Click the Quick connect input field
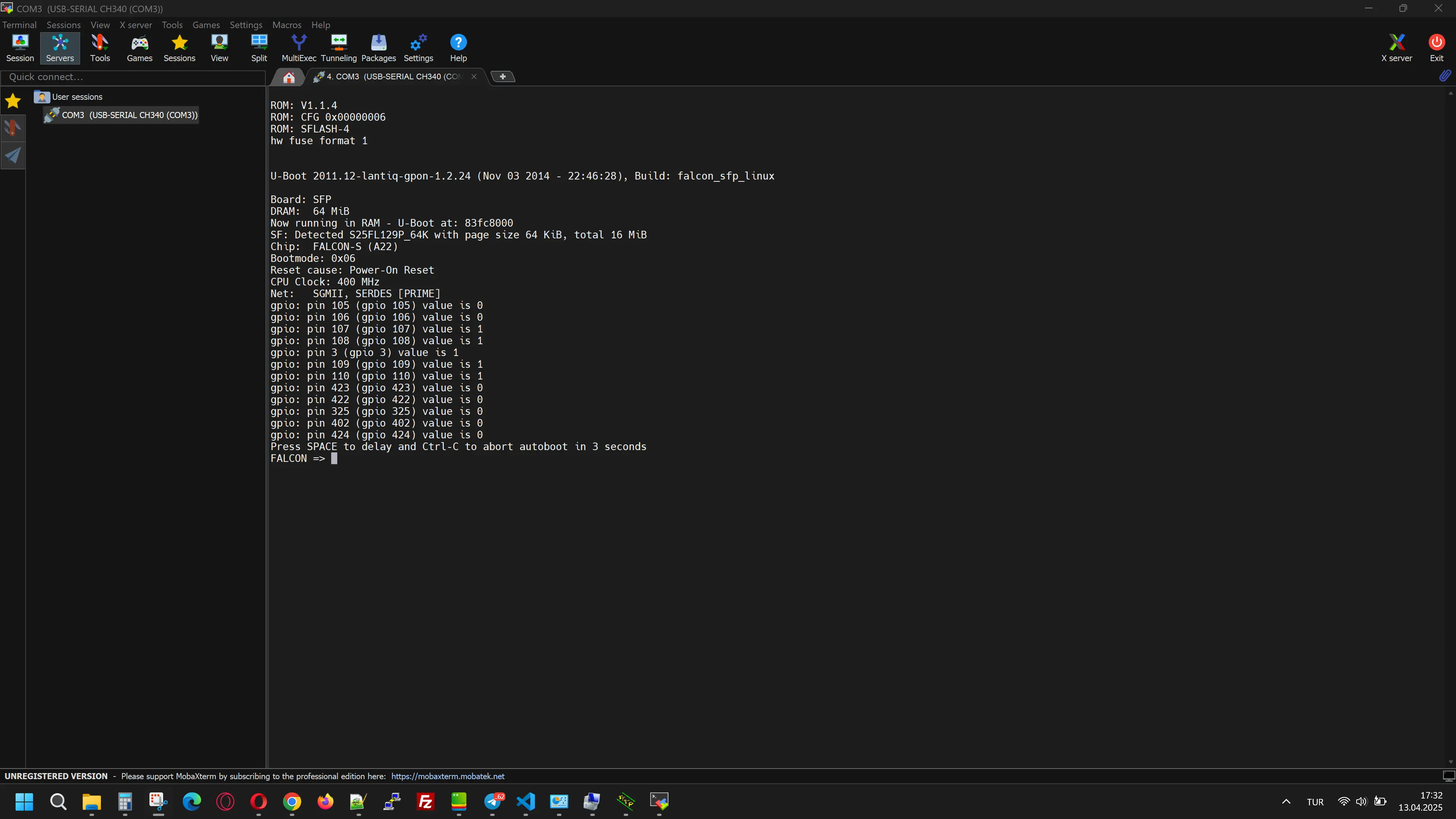Viewport: 1456px width, 819px height. click(x=134, y=77)
